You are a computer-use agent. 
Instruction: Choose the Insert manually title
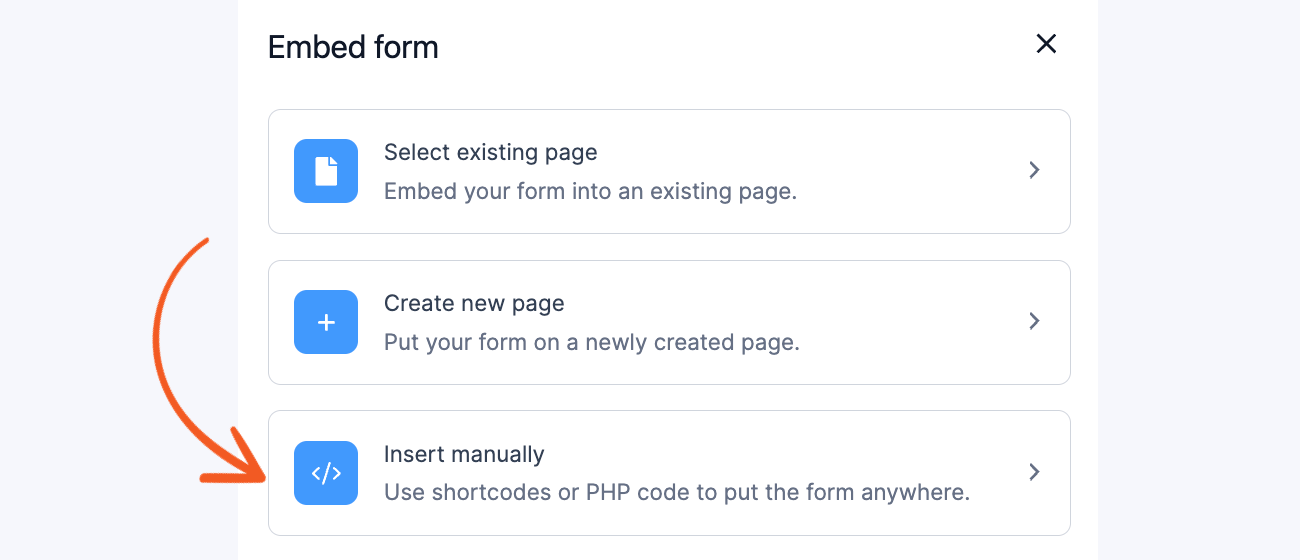[464, 454]
